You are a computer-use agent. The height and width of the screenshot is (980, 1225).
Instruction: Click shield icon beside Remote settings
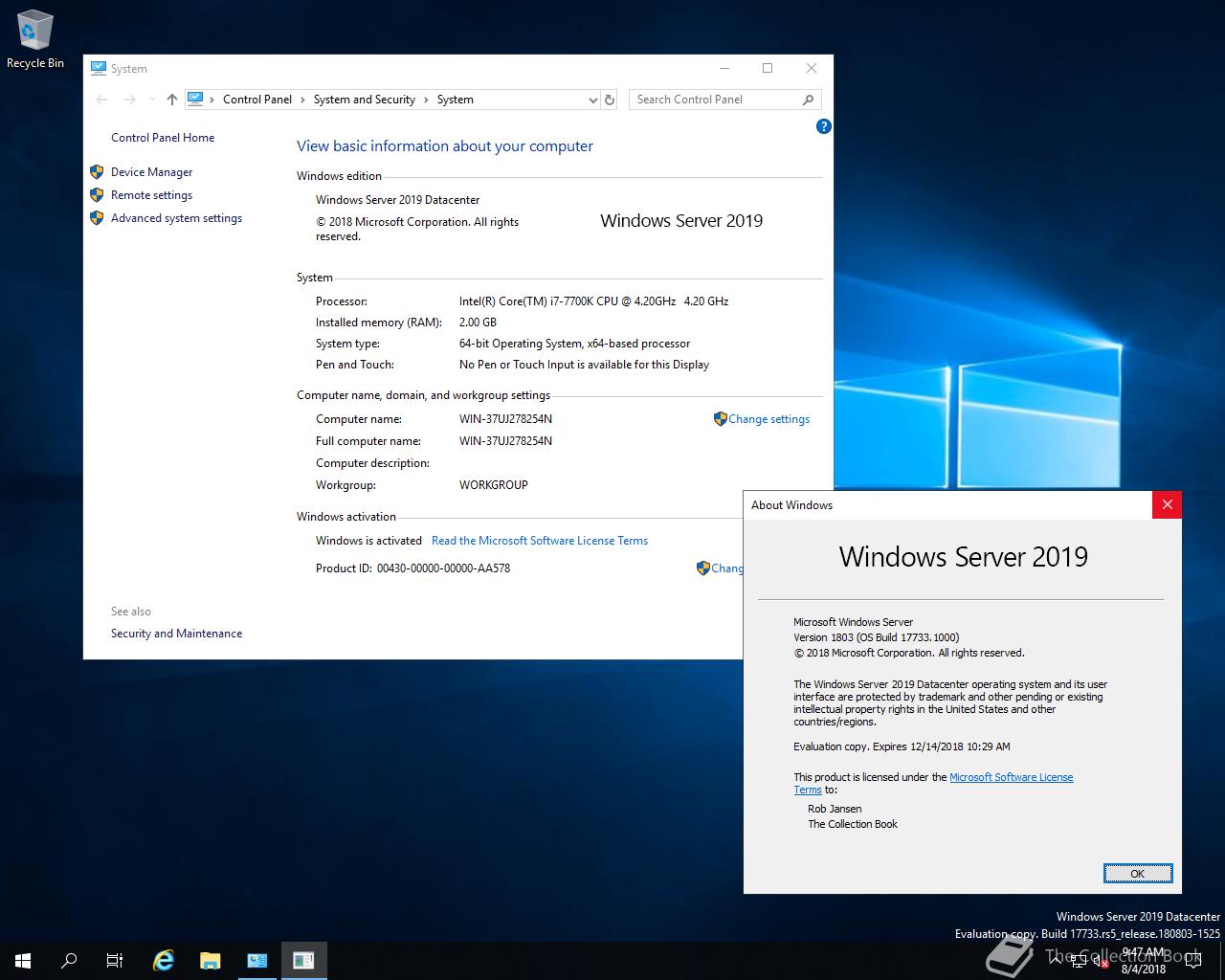[97, 195]
